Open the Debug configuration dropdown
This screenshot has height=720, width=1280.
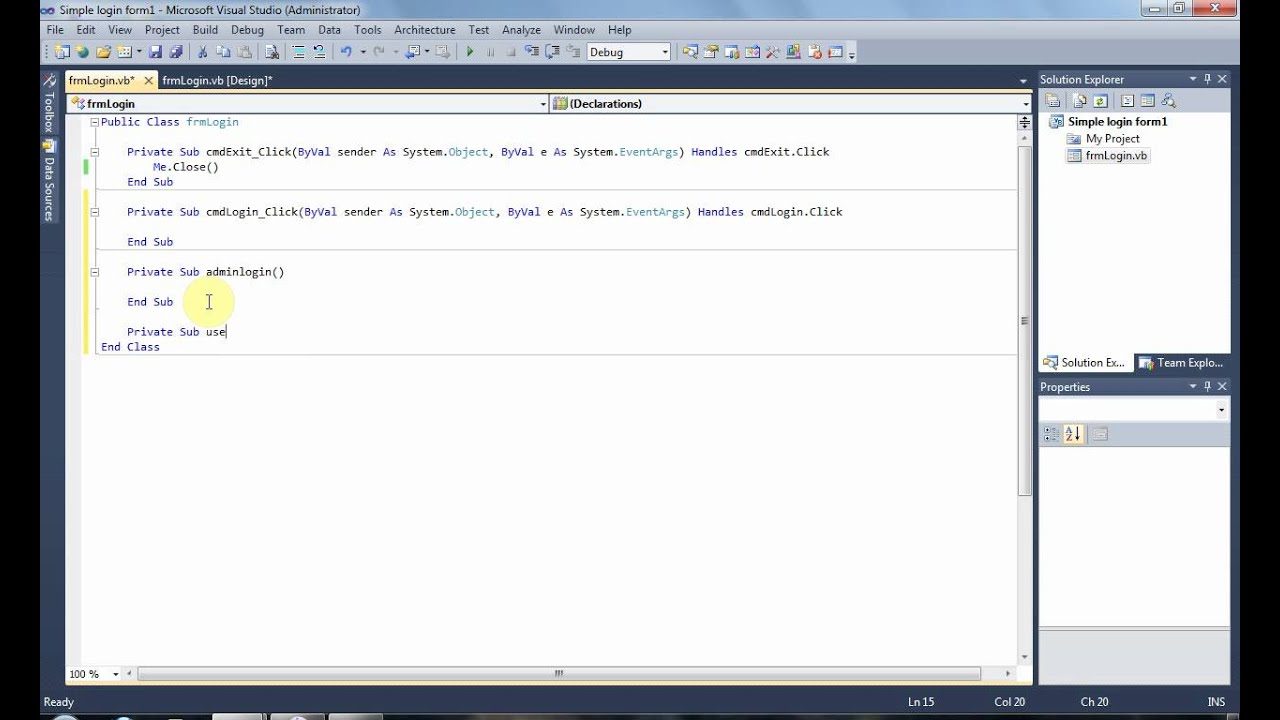click(665, 52)
